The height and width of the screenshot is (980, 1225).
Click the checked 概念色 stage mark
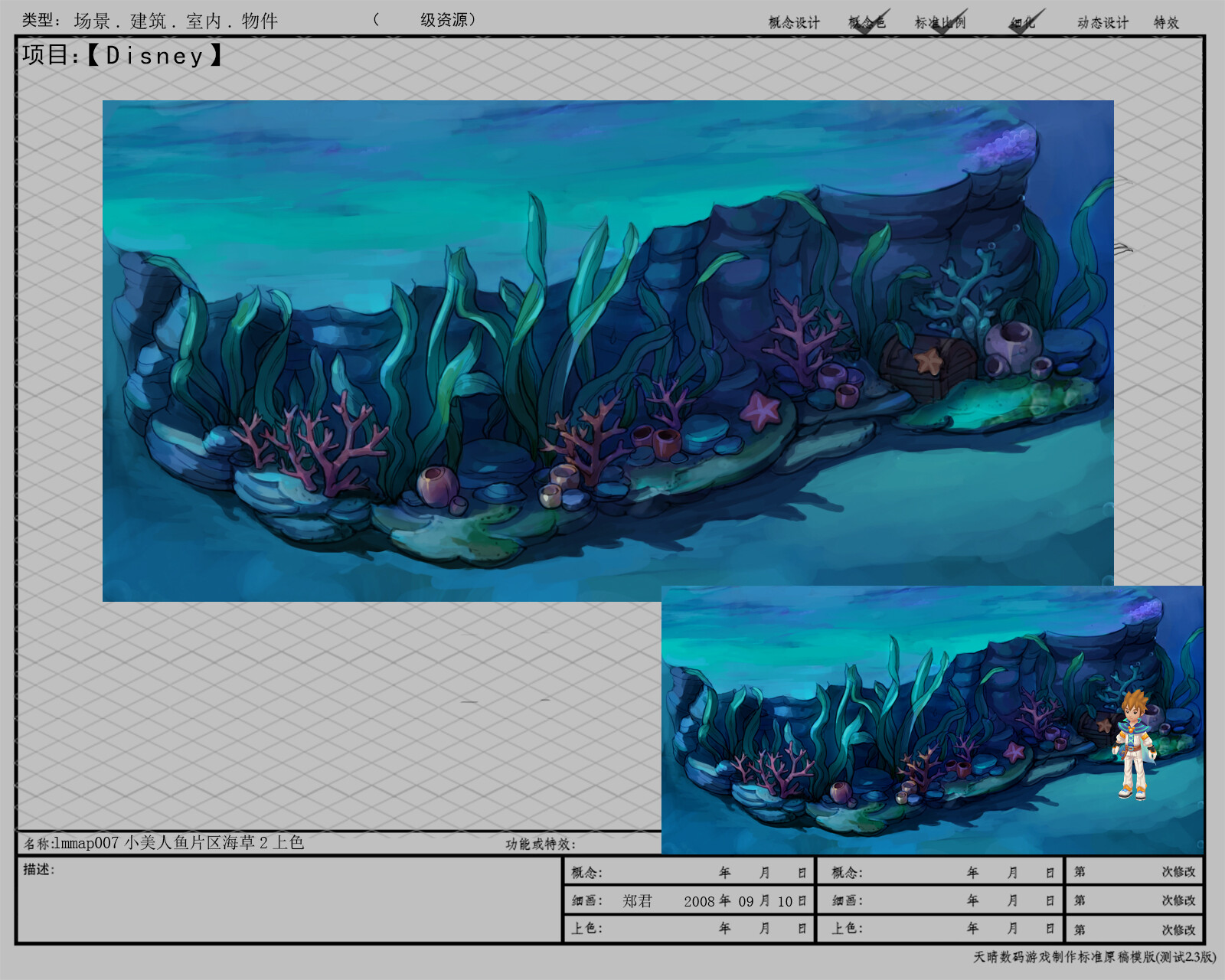pyautogui.click(x=868, y=21)
